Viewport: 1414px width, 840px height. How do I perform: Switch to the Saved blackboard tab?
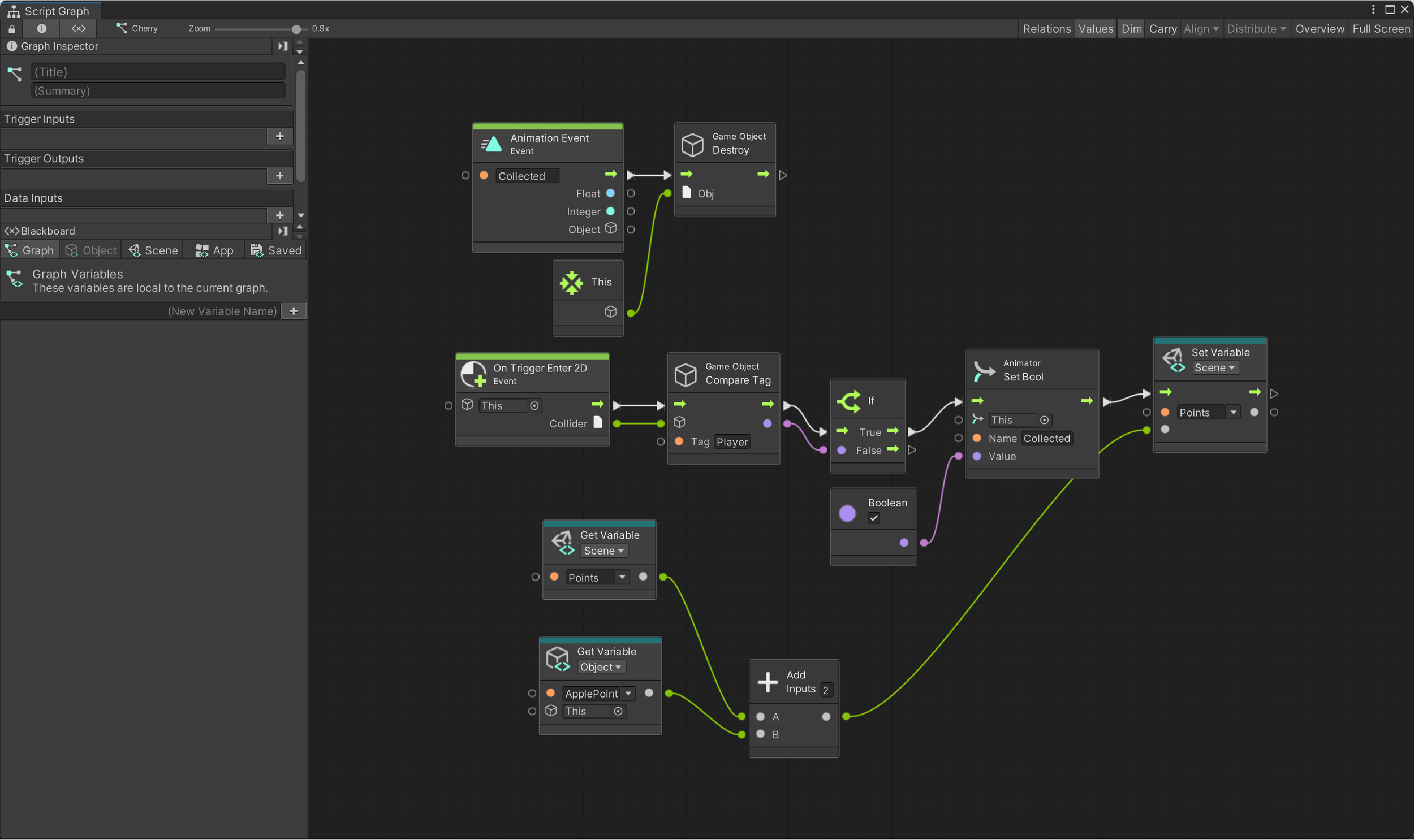pos(276,250)
